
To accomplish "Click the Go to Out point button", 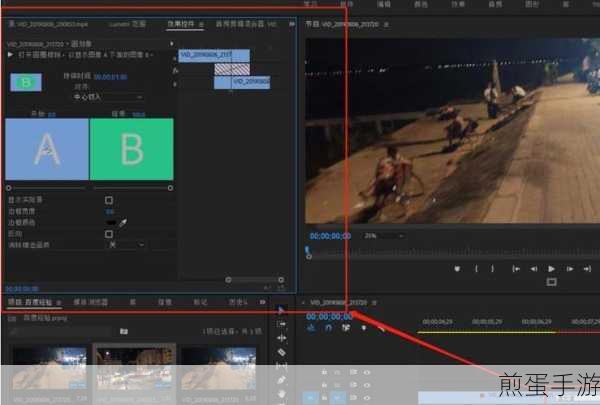I will tap(587, 269).
